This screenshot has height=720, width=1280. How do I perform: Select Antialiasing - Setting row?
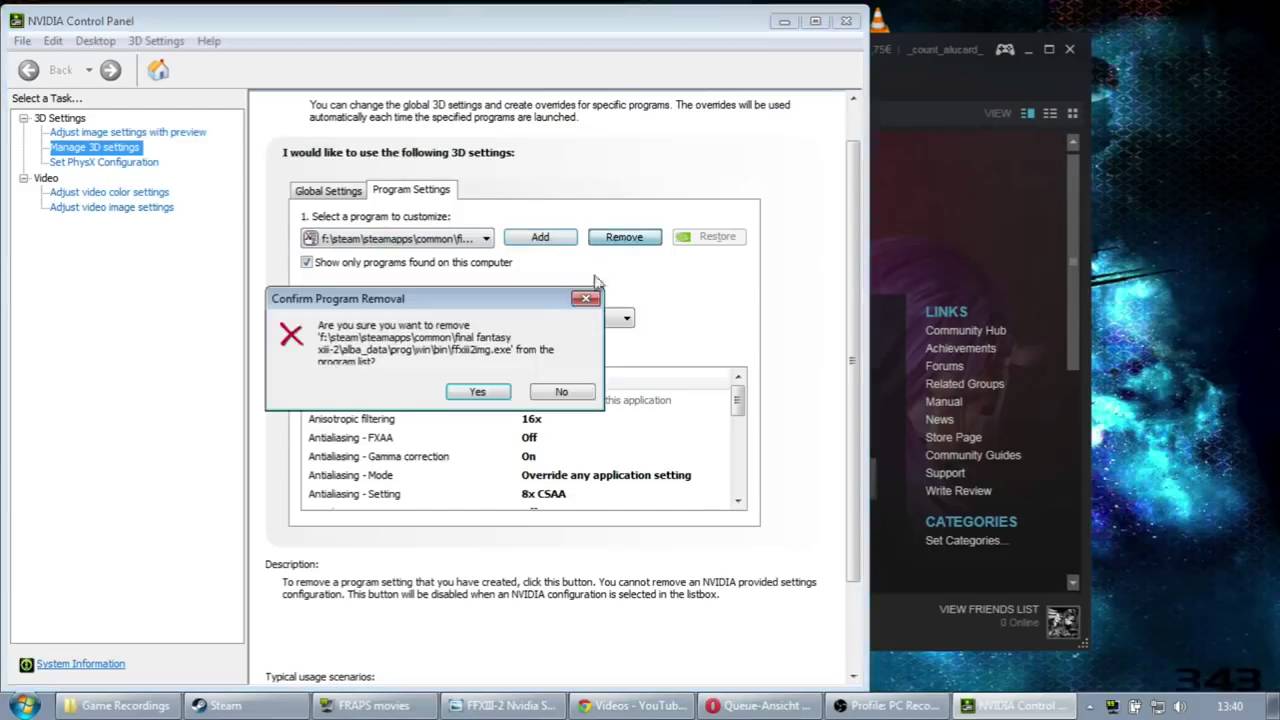tap(517, 494)
